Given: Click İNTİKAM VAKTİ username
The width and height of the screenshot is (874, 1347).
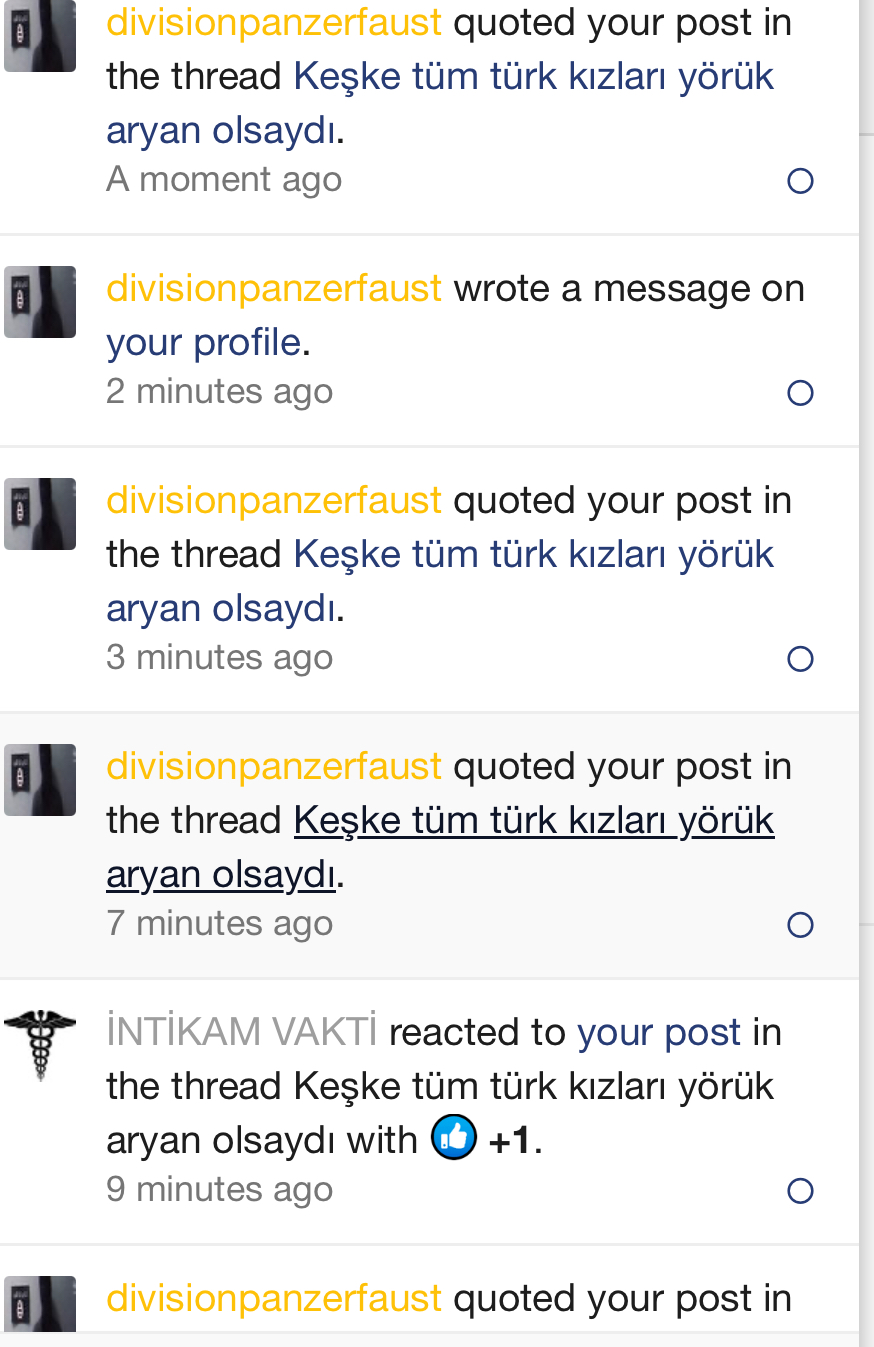Looking at the screenshot, I should click(x=242, y=1031).
